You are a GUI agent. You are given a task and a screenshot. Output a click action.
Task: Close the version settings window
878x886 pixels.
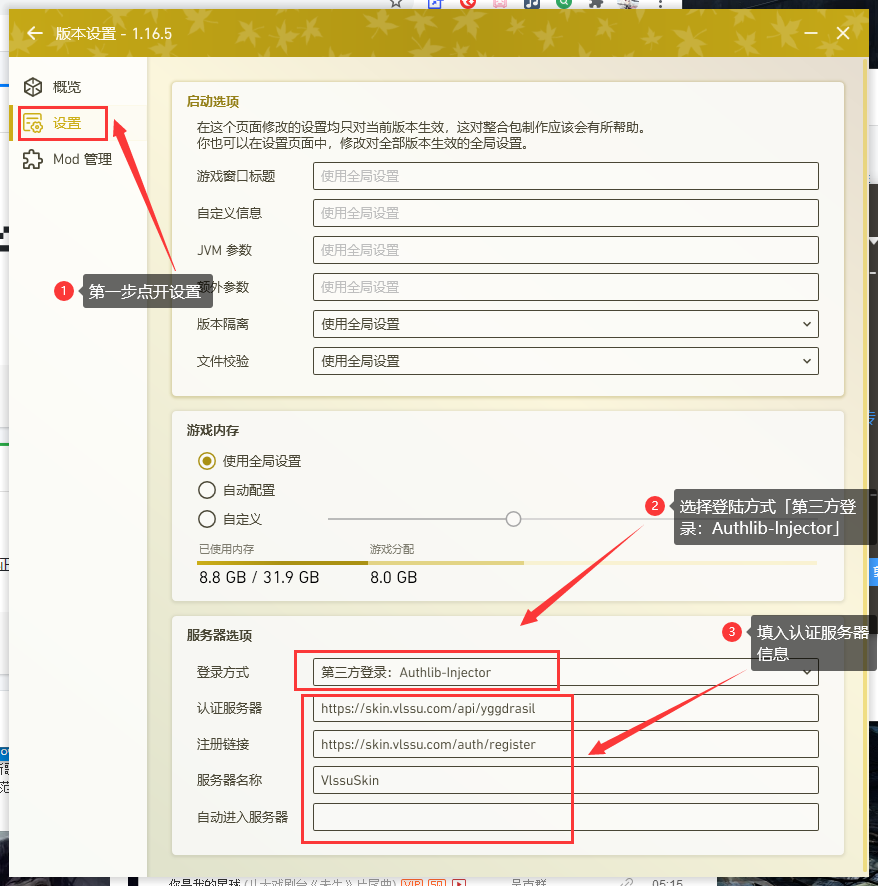843,33
